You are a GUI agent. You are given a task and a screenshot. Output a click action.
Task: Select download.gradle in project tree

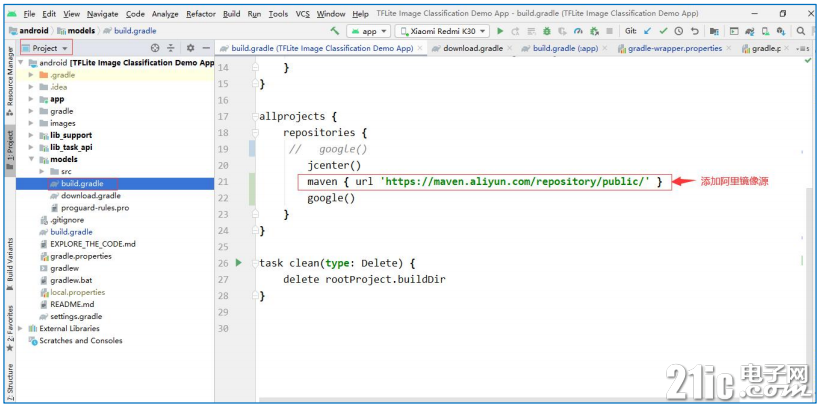90,196
